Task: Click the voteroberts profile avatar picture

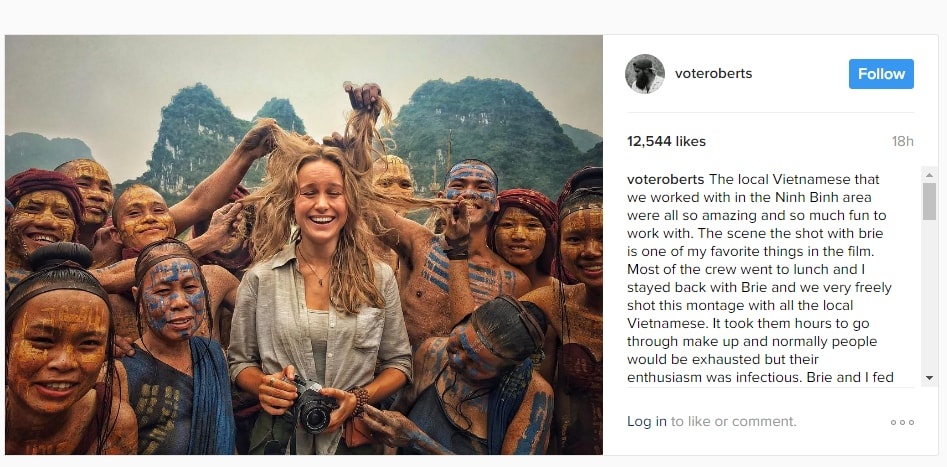Action: (x=645, y=74)
